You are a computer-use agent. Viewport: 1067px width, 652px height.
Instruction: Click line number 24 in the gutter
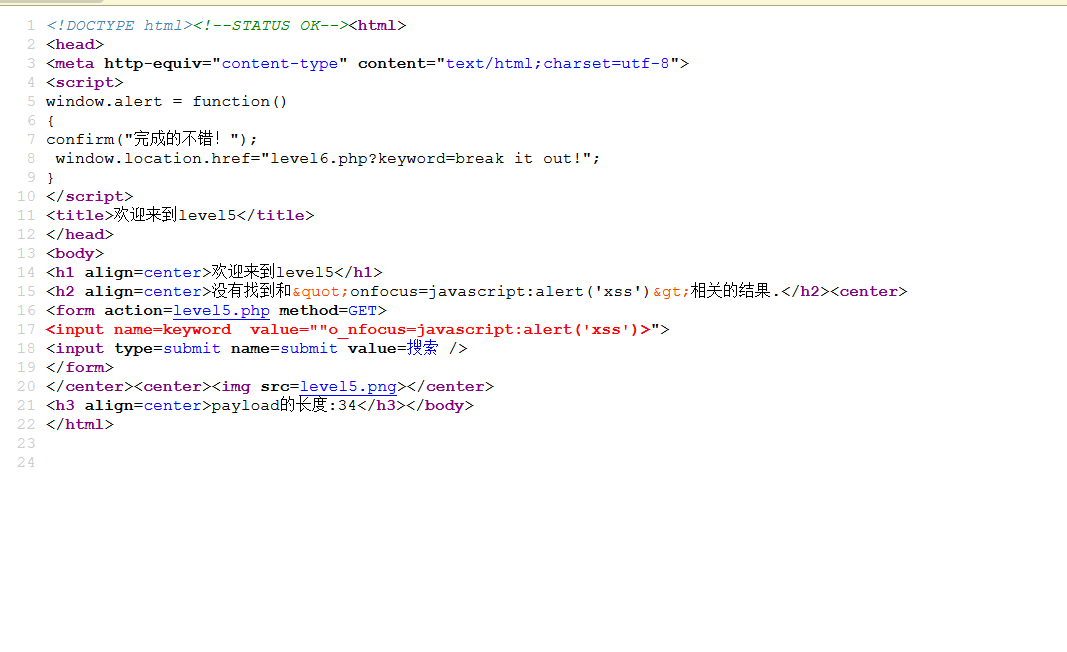click(x=27, y=462)
